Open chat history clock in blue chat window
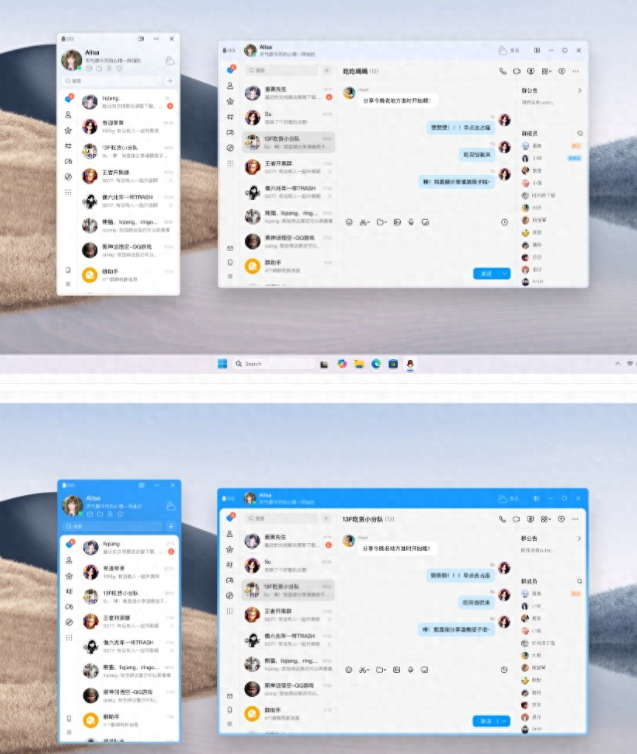Image resolution: width=637 pixels, height=754 pixels. click(504, 670)
